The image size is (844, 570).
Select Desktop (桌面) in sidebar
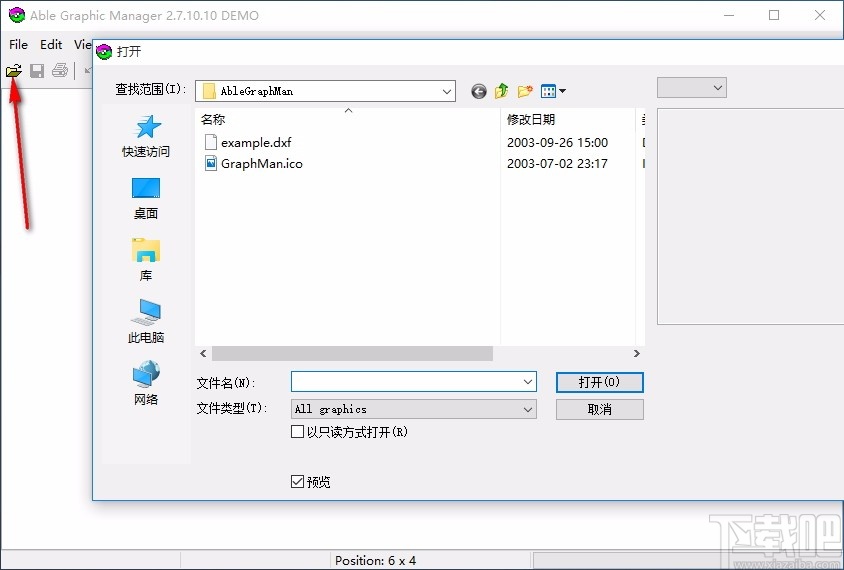click(146, 199)
